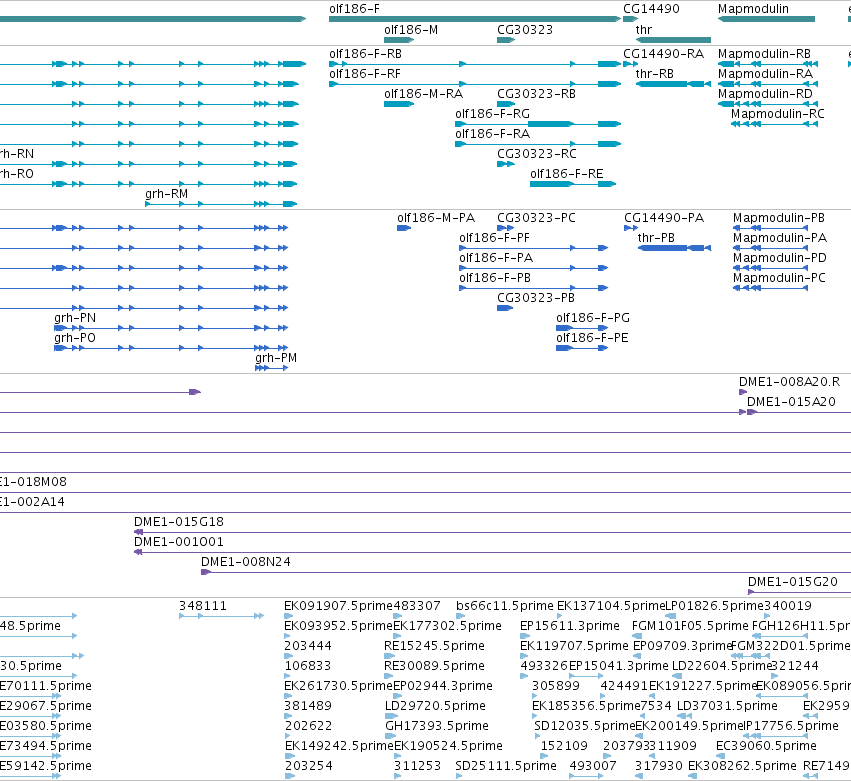Click transcript olf186-F-RG
Screen dimensions: 851x781
pyautogui.click(x=492, y=114)
